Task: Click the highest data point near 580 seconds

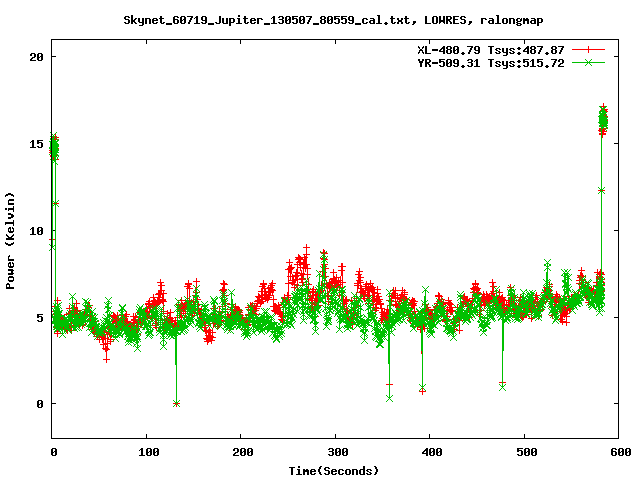Action: (603, 106)
